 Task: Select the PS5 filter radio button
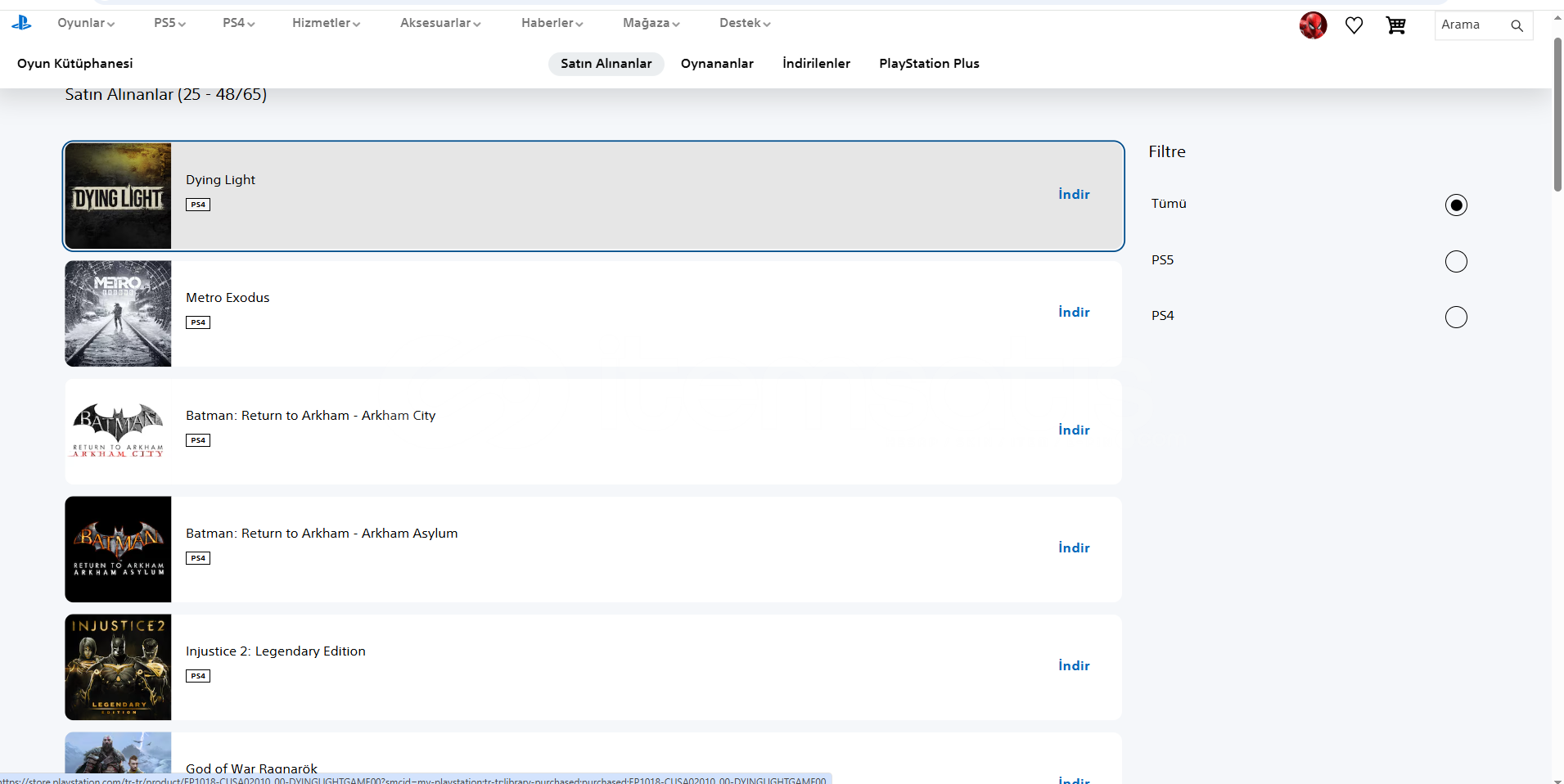click(x=1456, y=261)
